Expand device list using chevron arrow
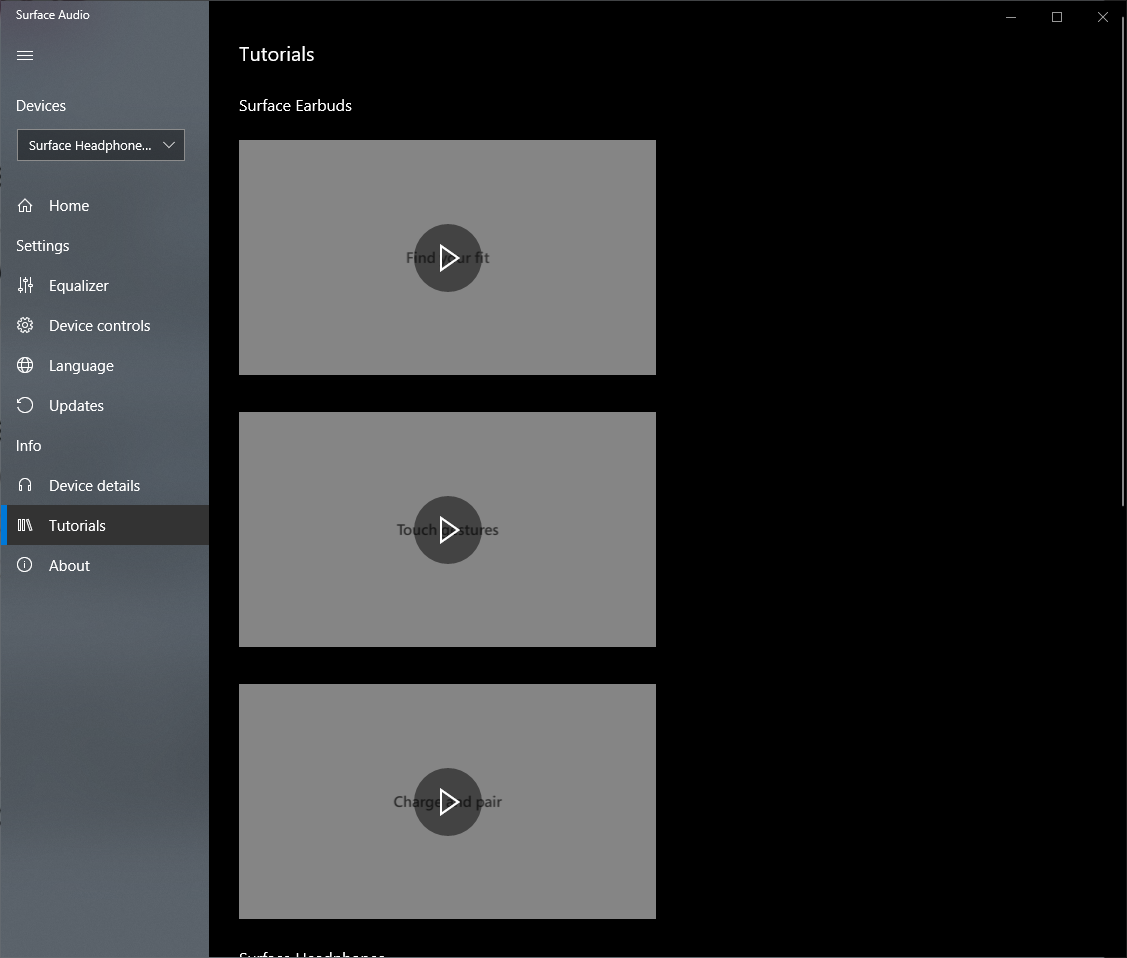The width and height of the screenshot is (1127, 958). 169,145
